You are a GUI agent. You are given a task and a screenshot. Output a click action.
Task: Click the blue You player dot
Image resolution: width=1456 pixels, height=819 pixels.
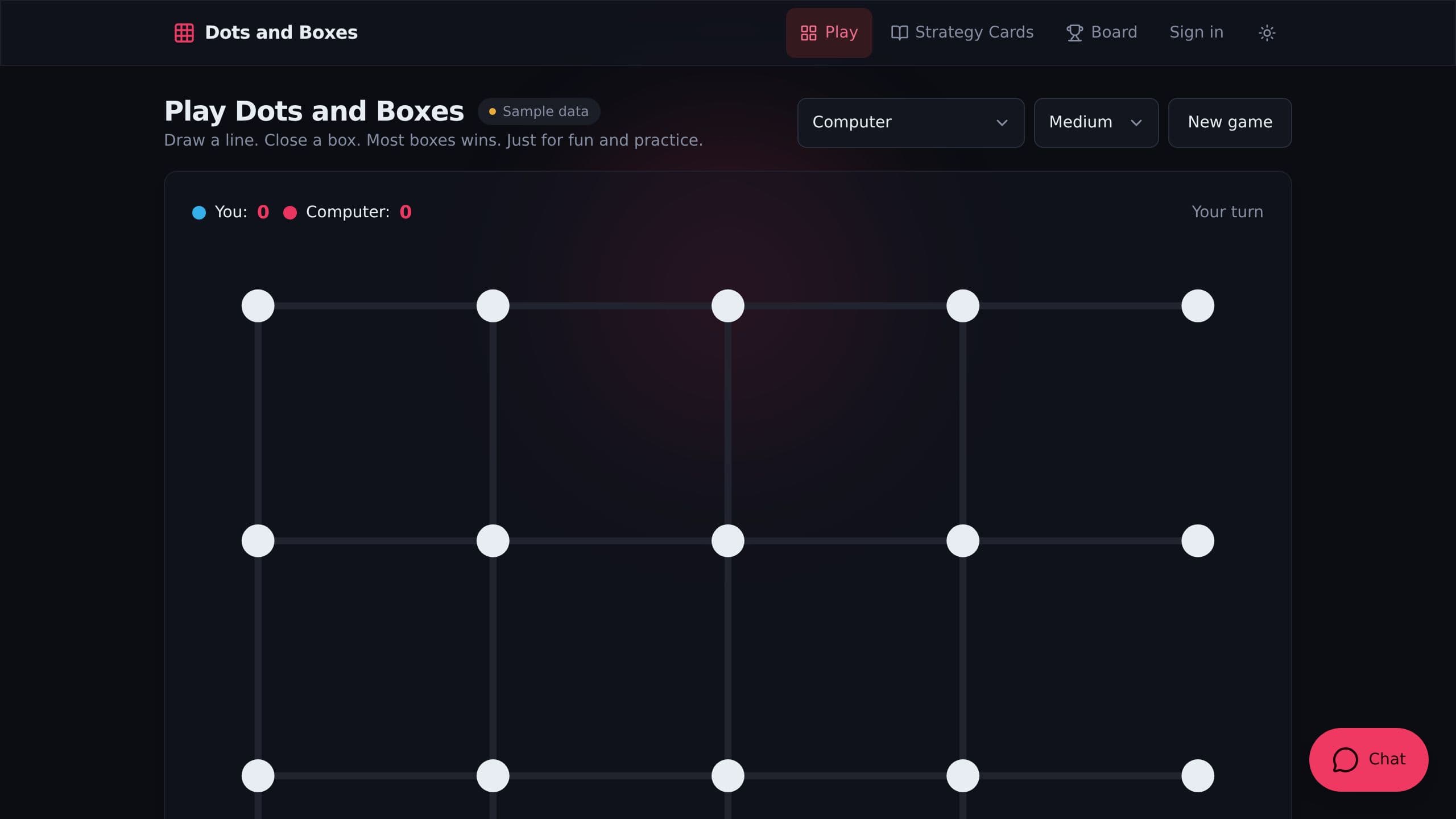199,213
